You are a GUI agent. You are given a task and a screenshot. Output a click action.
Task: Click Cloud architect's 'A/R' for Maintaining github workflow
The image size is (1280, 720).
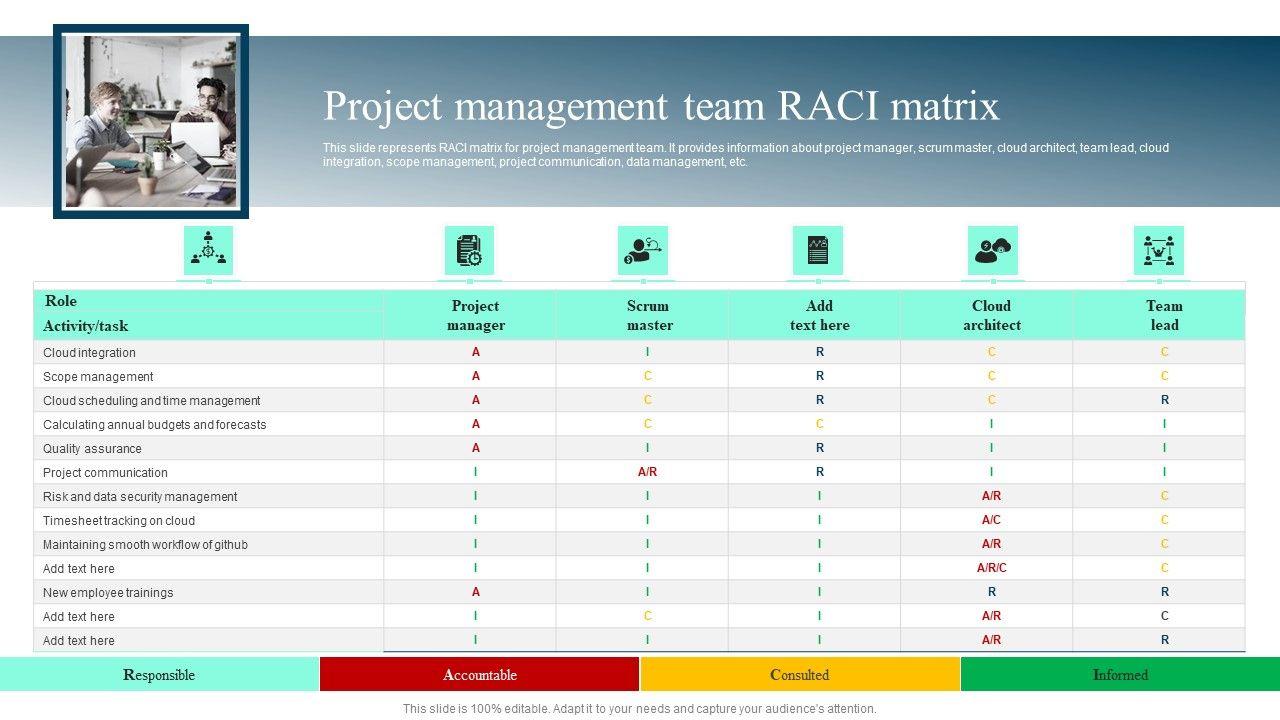click(992, 544)
